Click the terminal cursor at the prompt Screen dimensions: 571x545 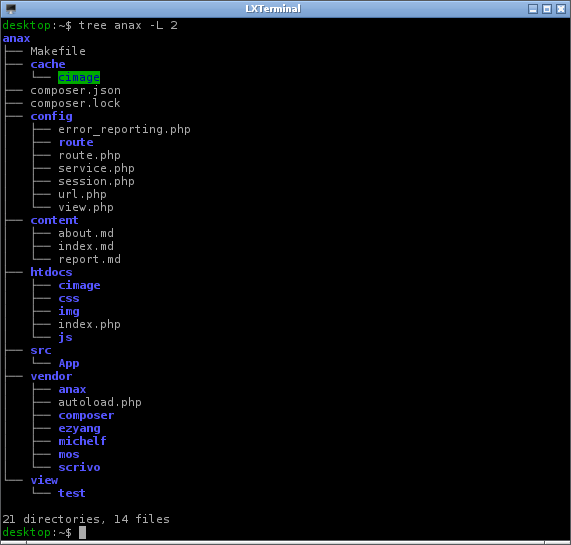(x=82, y=532)
